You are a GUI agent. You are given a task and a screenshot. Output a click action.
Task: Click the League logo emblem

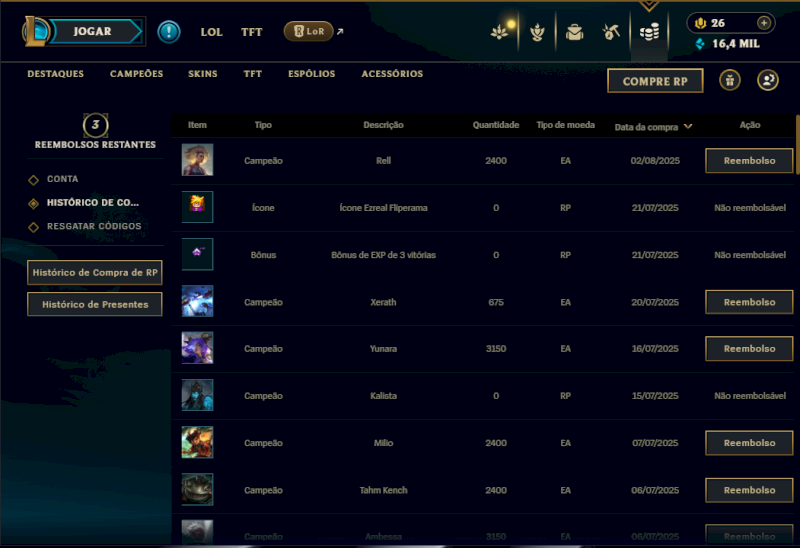coord(35,31)
